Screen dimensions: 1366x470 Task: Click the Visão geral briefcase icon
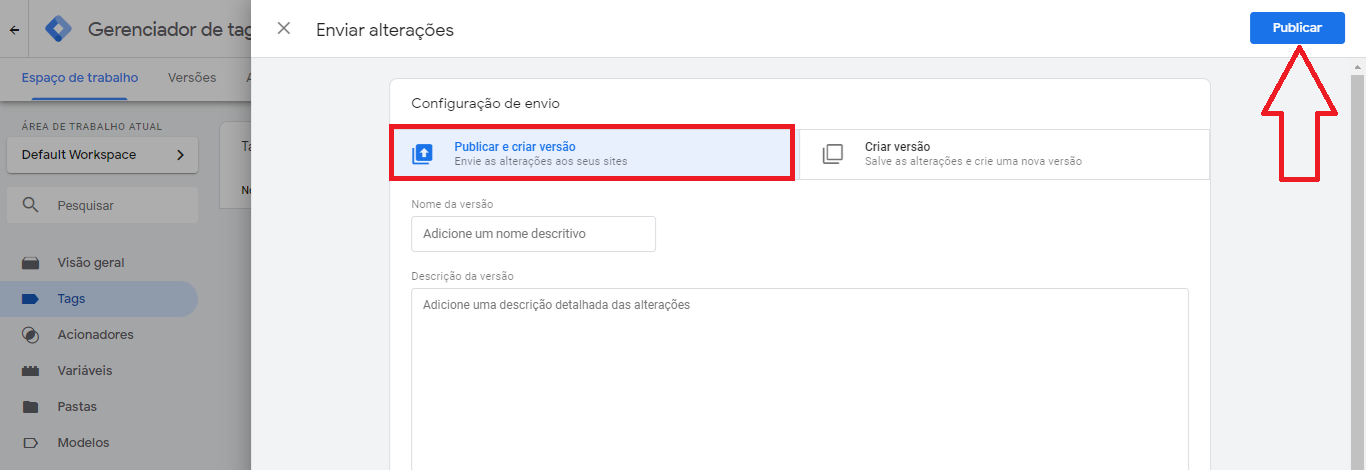point(31,263)
